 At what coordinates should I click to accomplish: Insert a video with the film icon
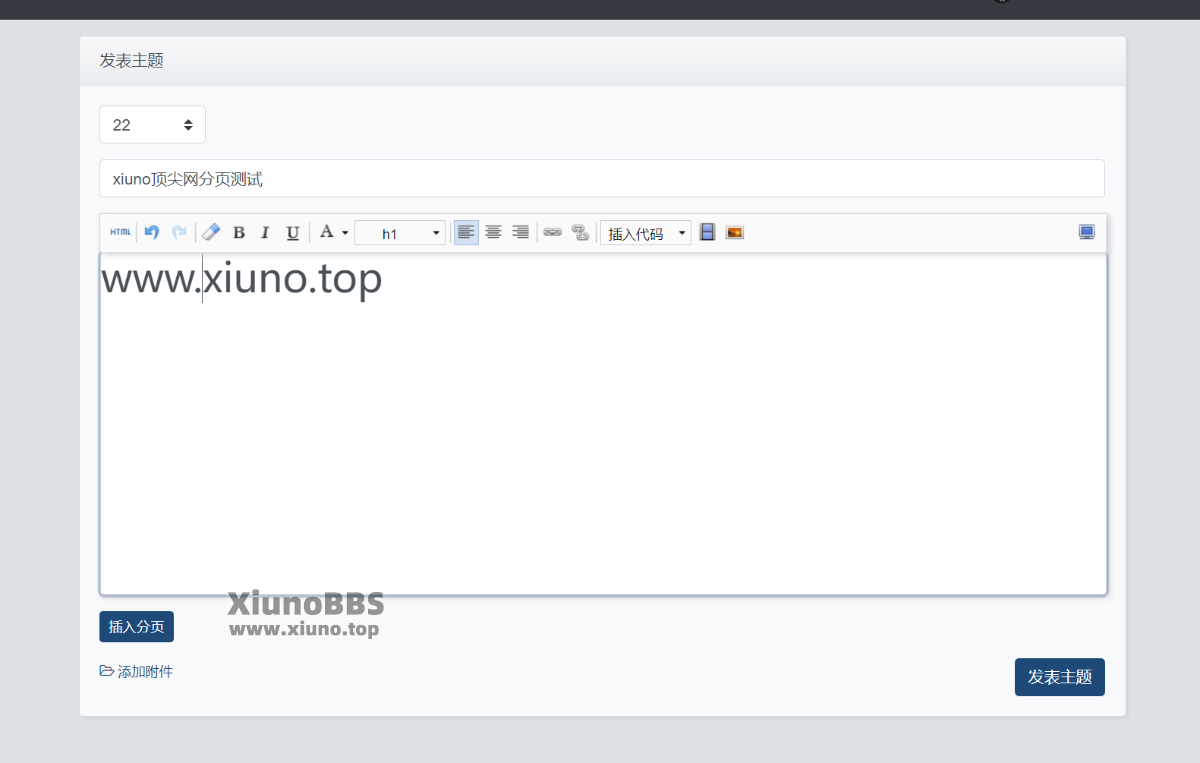[x=707, y=233]
